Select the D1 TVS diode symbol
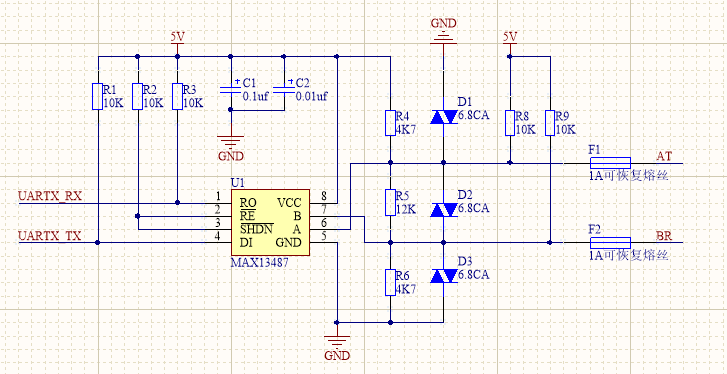The image size is (727, 374). pyautogui.click(x=444, y=117)
